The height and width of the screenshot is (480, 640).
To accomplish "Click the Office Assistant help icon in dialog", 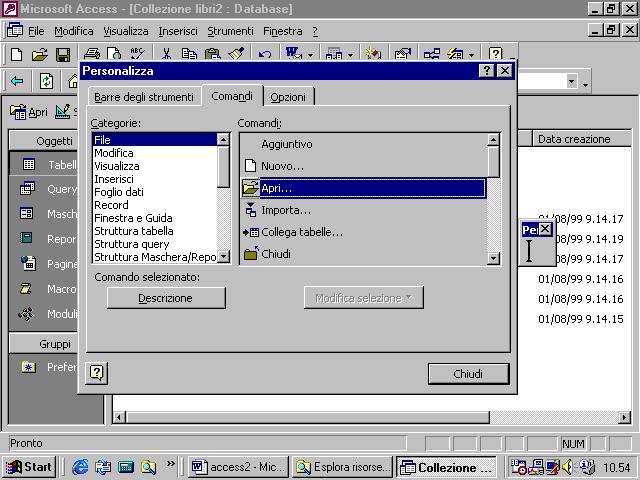I will (x=97, y=373).
